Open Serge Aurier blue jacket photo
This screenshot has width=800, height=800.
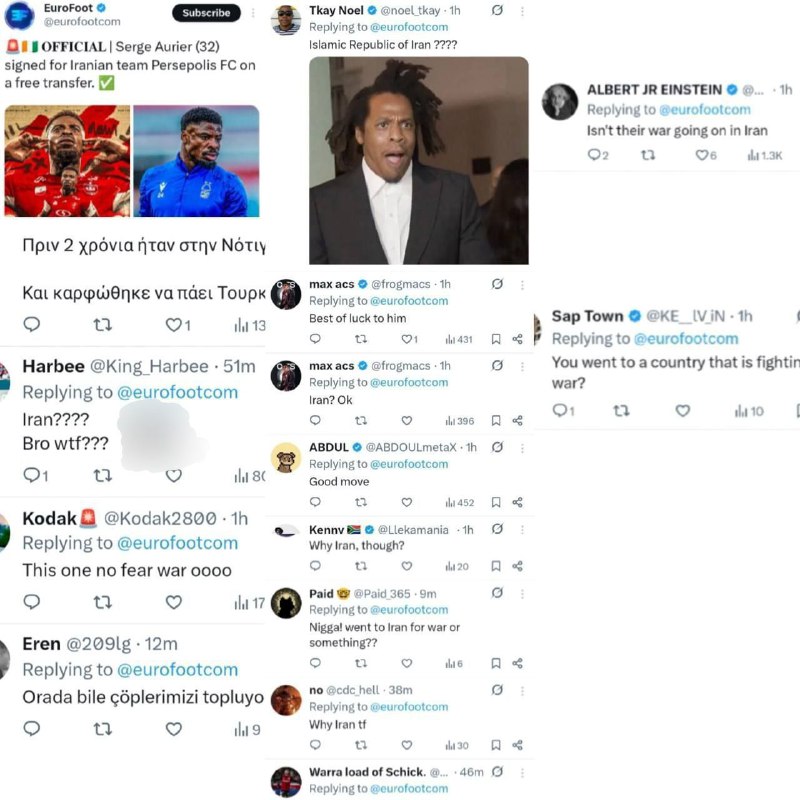(196, 161)
